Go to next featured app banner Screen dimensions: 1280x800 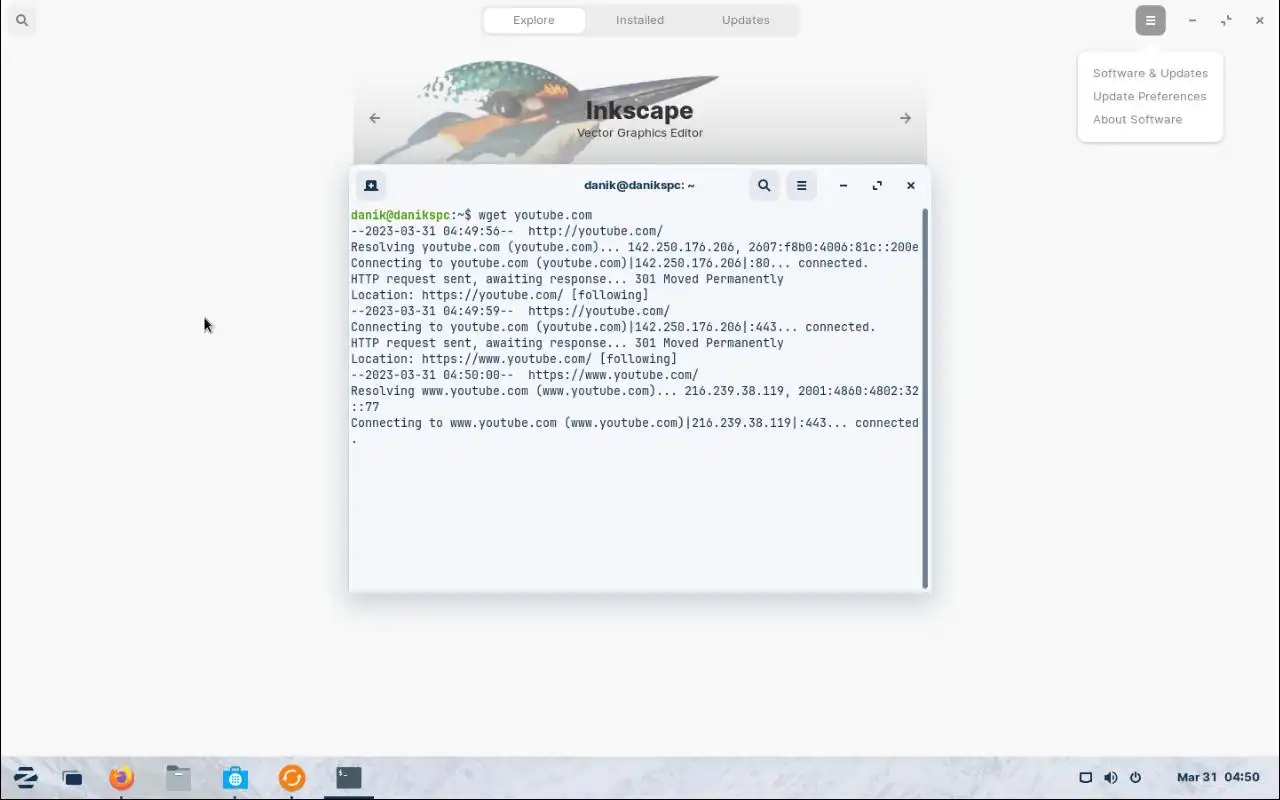pyautogui.click(x=905, y=118)
